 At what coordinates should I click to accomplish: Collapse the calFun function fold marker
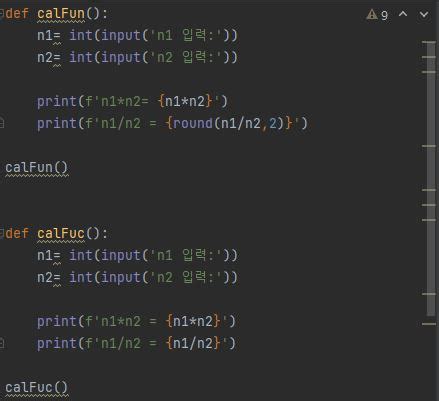pyautogui.click(x=1, y=14)
